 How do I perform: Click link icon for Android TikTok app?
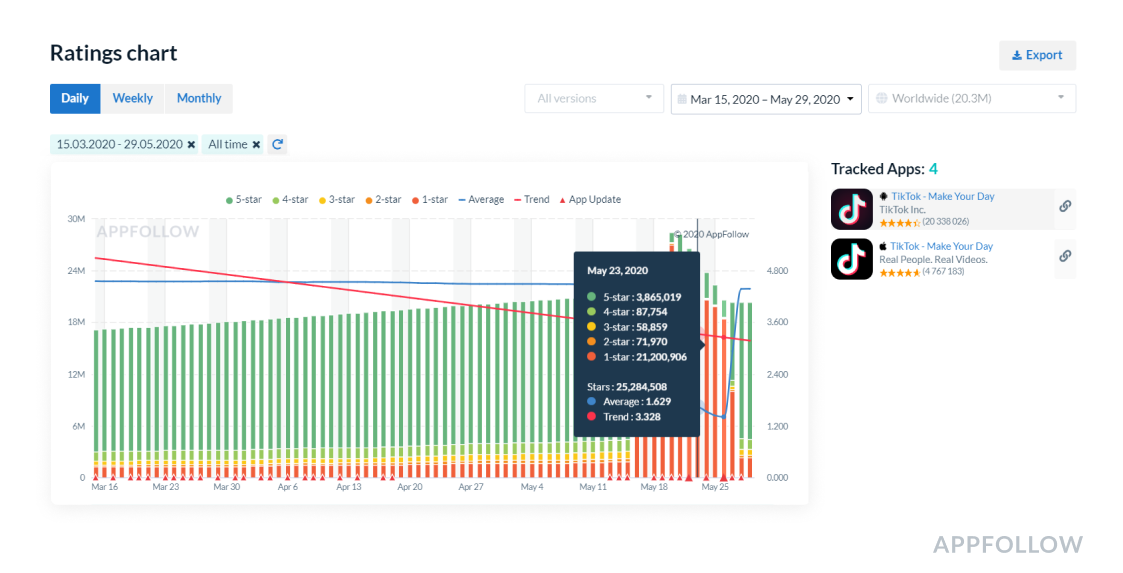(1065, 206)
